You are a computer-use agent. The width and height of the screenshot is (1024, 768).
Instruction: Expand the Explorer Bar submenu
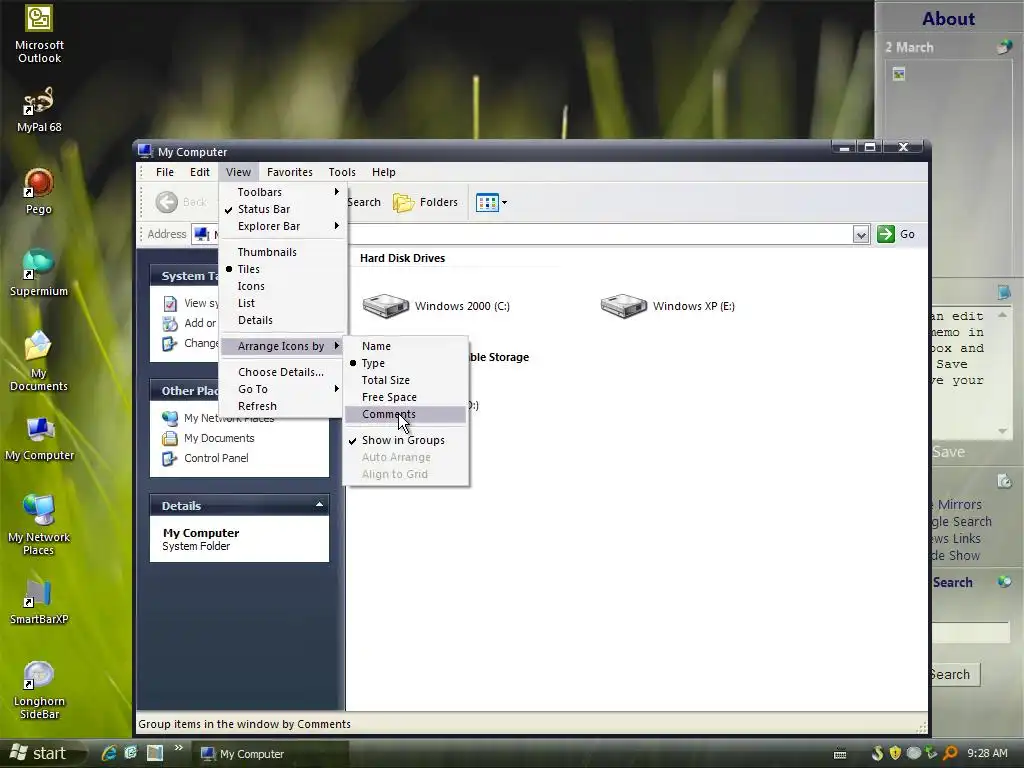coord(283,226)
